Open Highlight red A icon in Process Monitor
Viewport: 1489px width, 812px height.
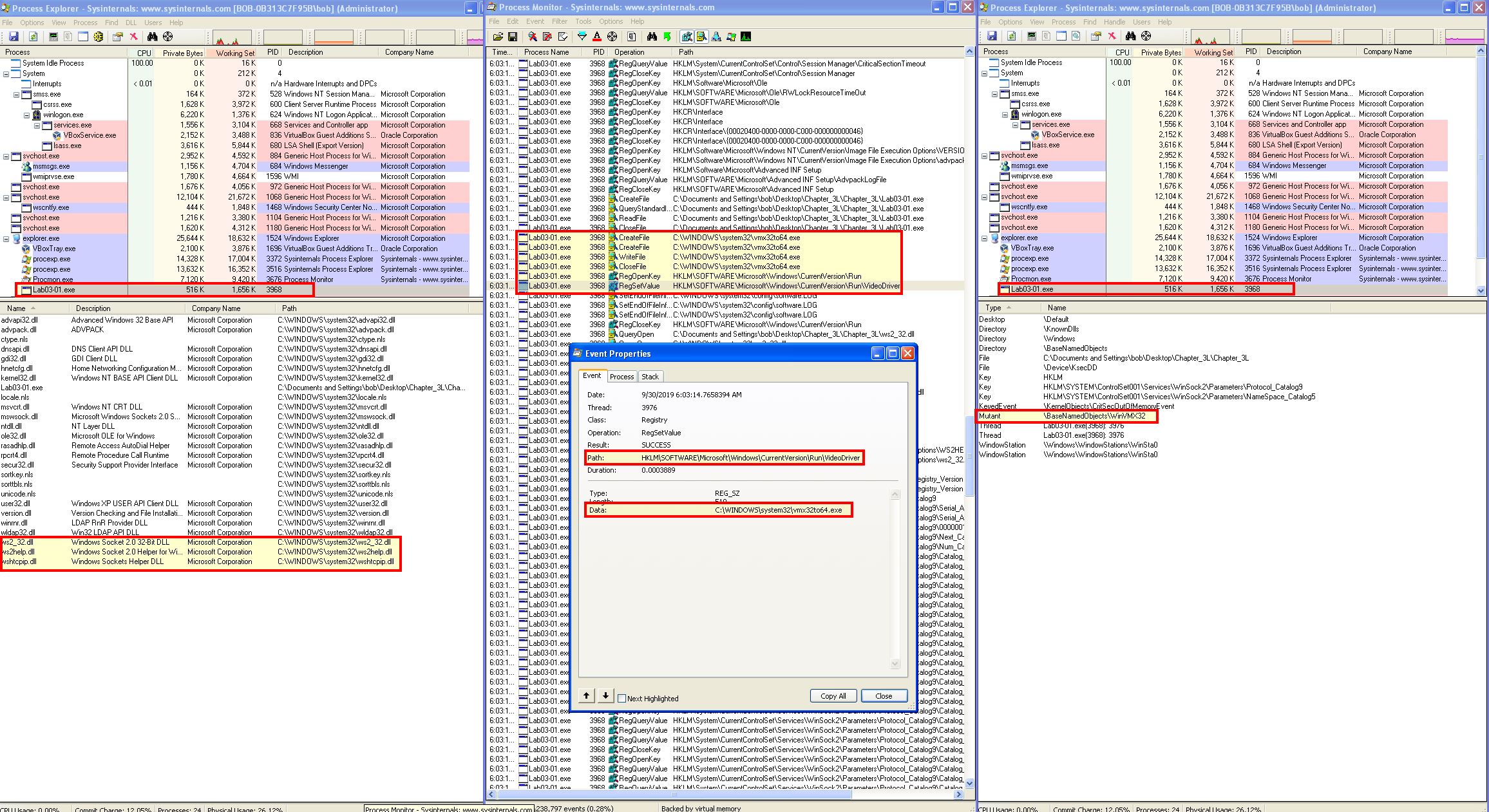pos(597,37)
